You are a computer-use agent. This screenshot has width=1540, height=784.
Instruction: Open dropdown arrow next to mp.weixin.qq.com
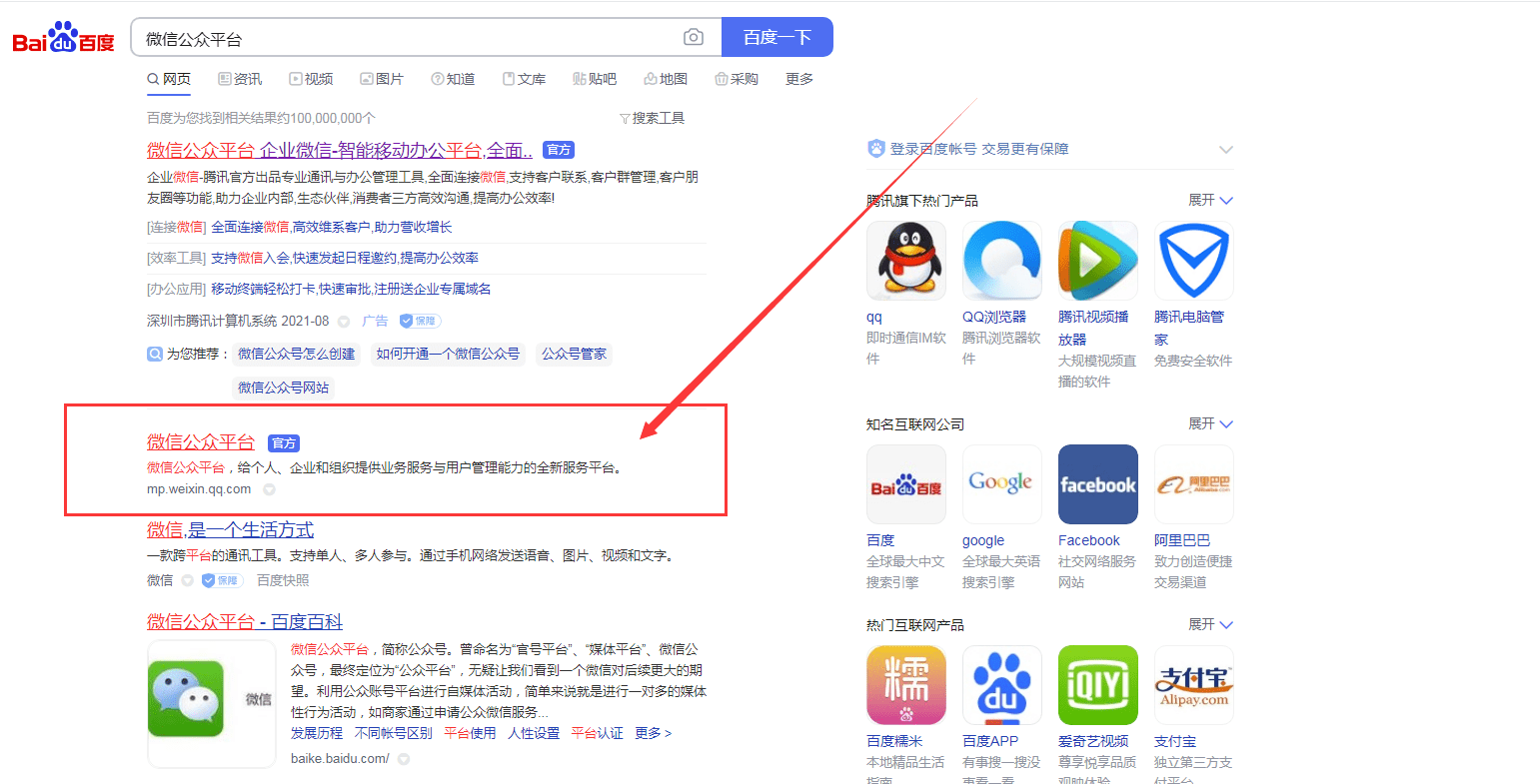(x=269, y=490)
